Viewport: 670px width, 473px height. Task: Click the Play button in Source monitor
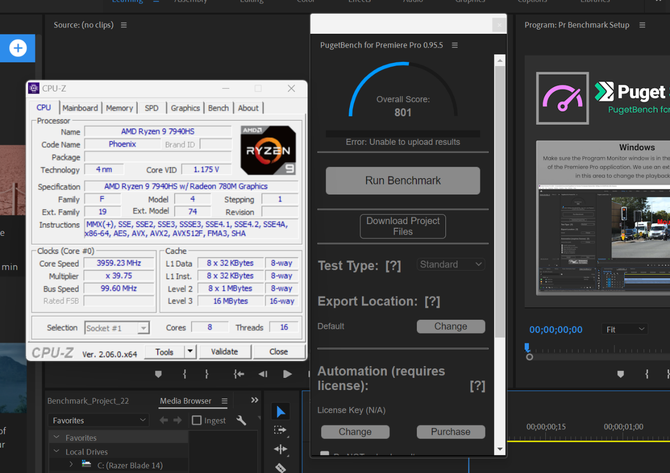(287, 374)
